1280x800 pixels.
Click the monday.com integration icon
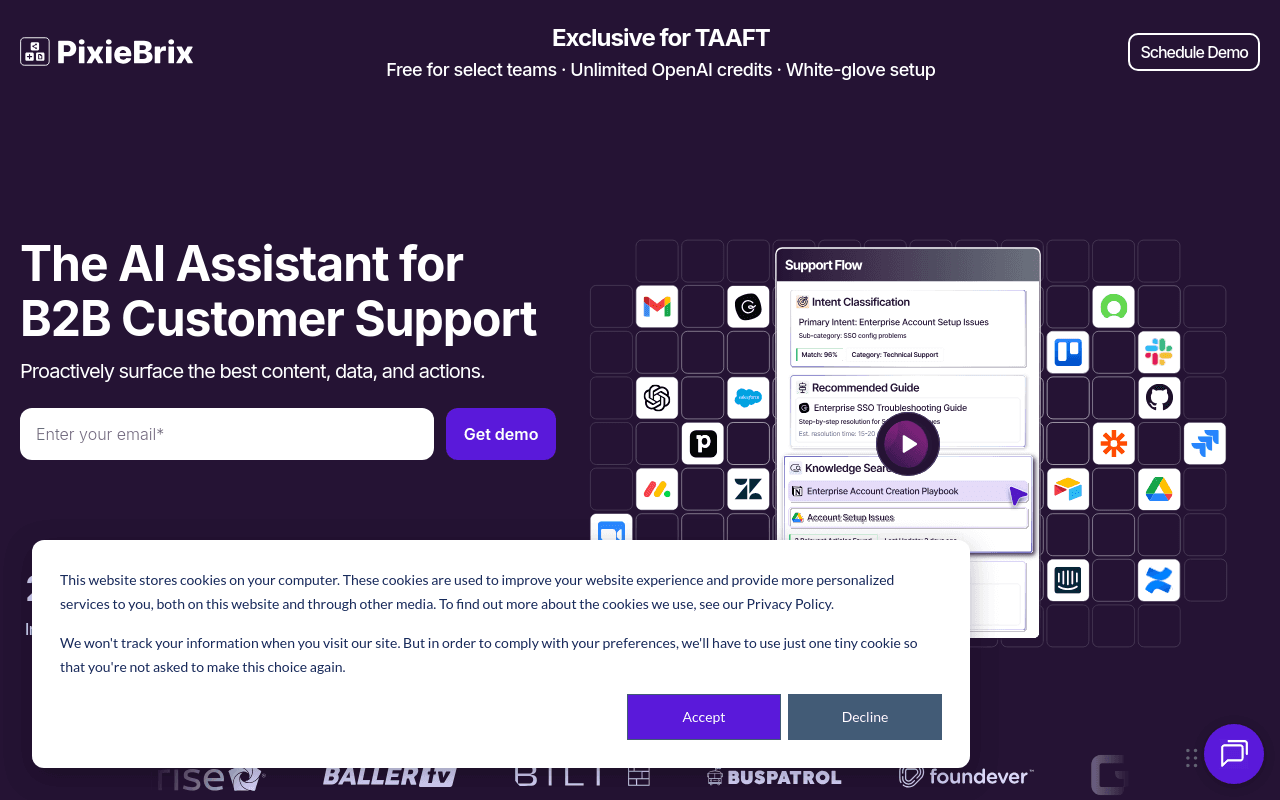657,489
